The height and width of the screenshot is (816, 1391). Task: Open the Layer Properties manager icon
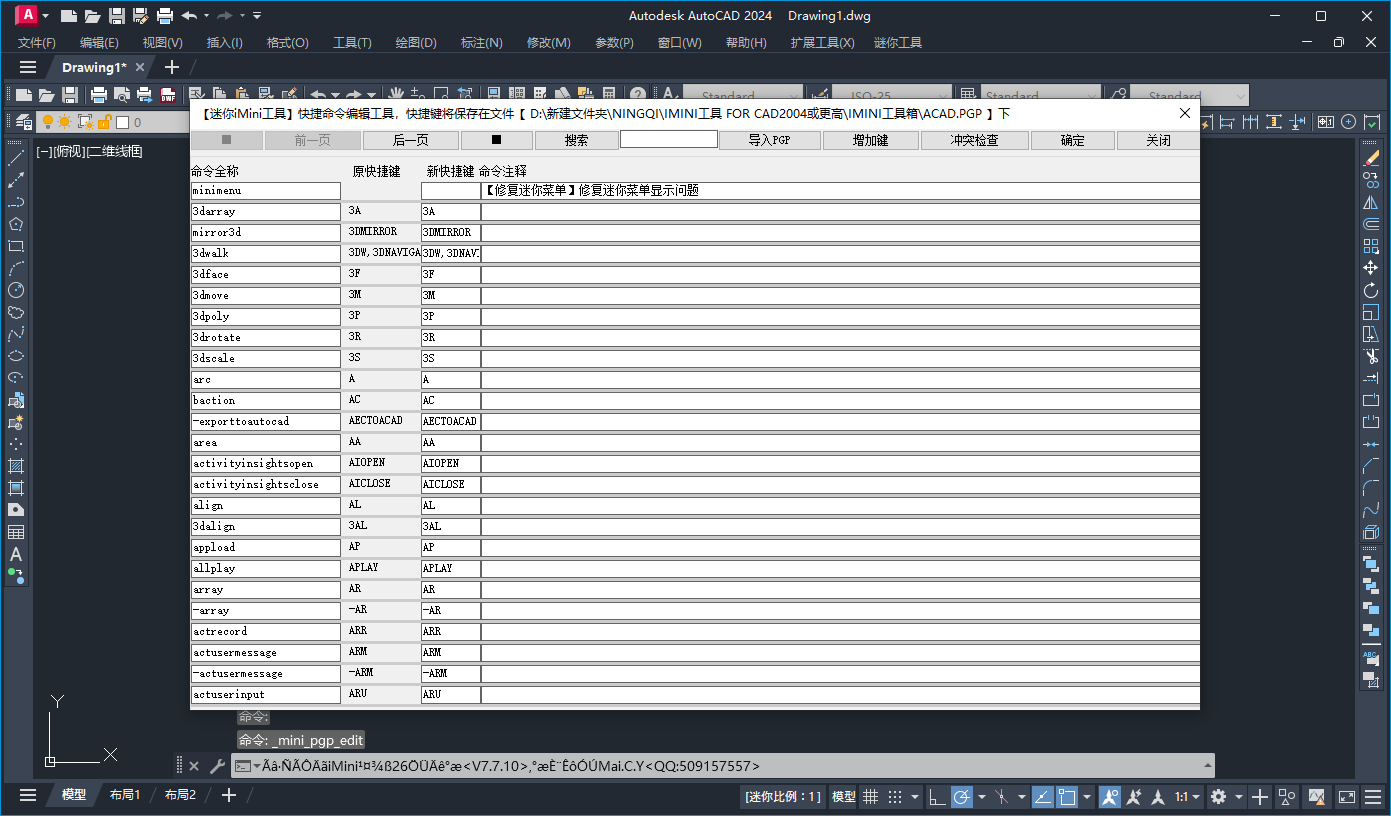(24, 122)
